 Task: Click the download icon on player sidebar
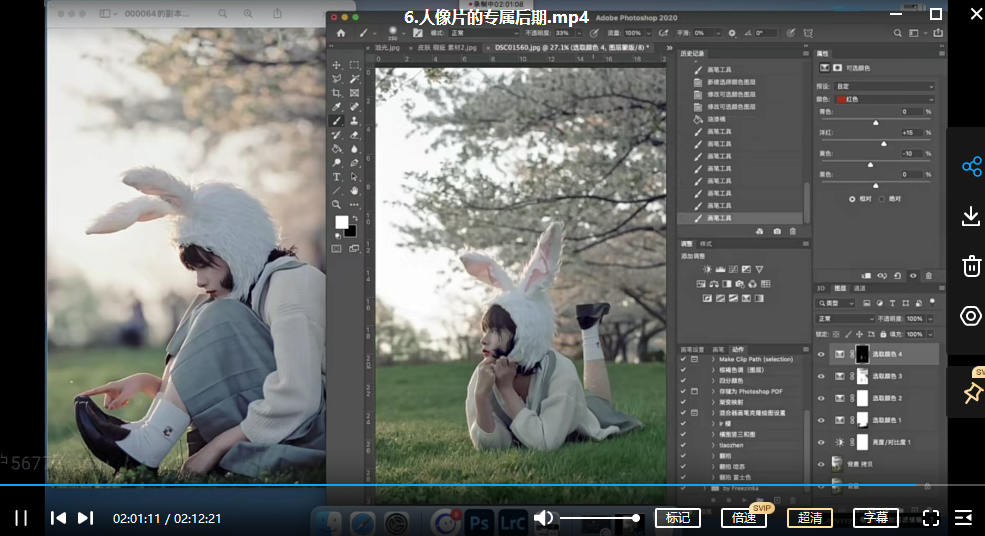[970, 216]
